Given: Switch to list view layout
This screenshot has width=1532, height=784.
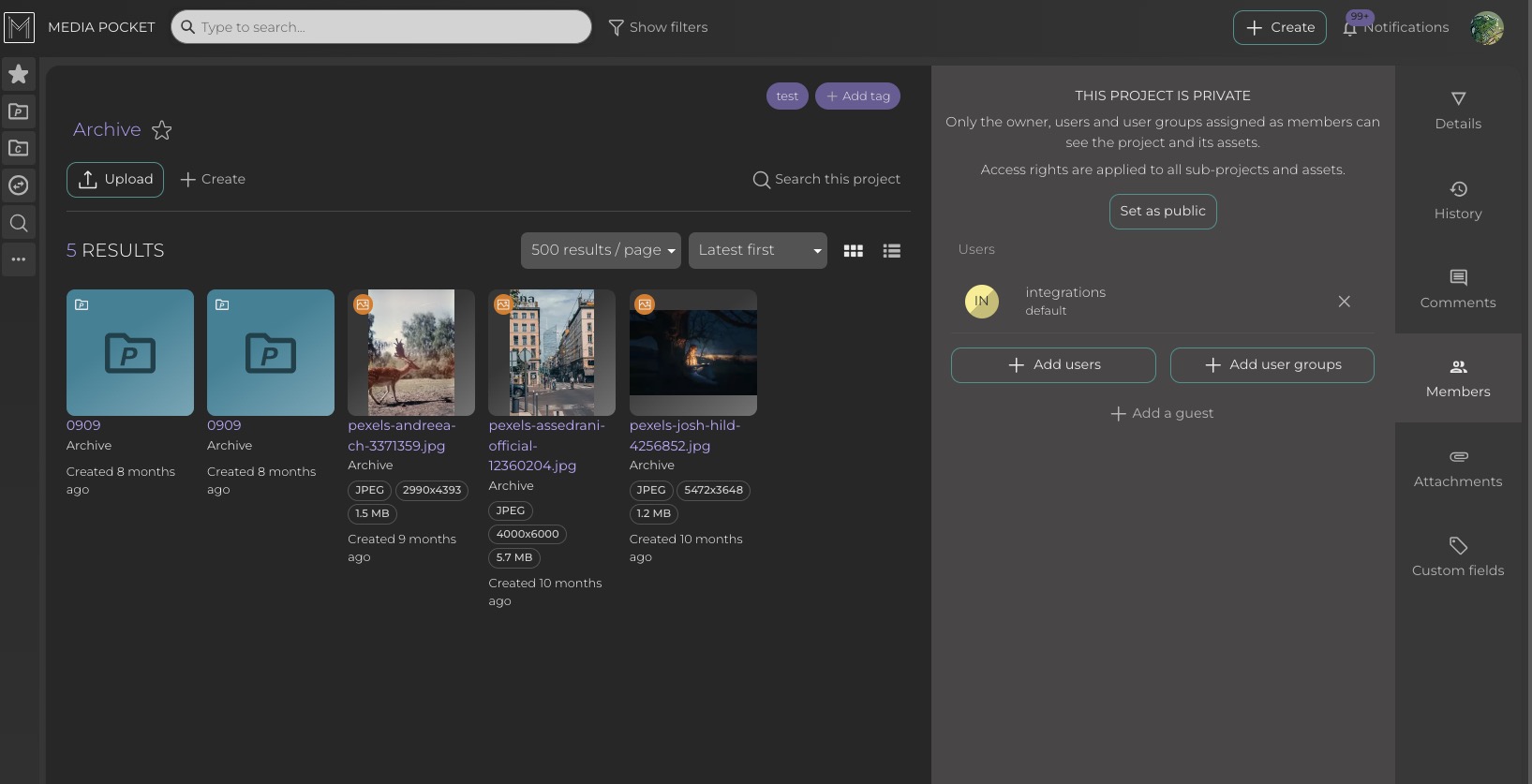Looking at the screenshot, I should tap(891, 251).
